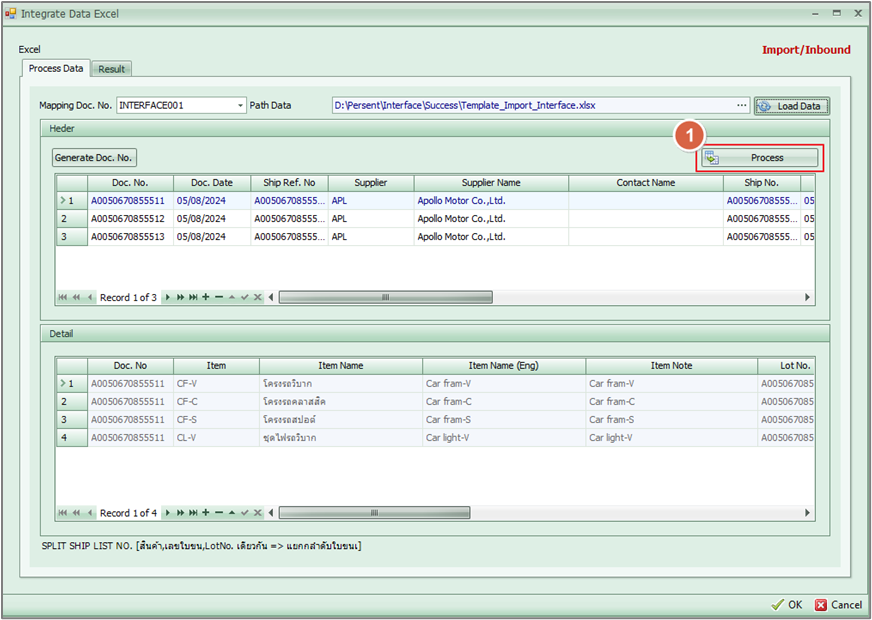Click the next record arrow in Heder navigator
Screen dimensions: 872x620
tap(168, 298)
